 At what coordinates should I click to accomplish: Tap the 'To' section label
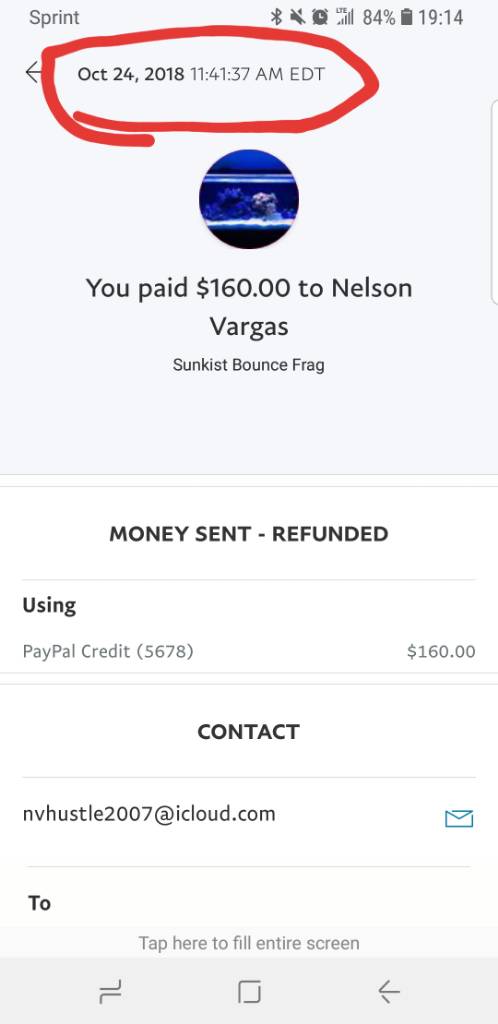39,903
